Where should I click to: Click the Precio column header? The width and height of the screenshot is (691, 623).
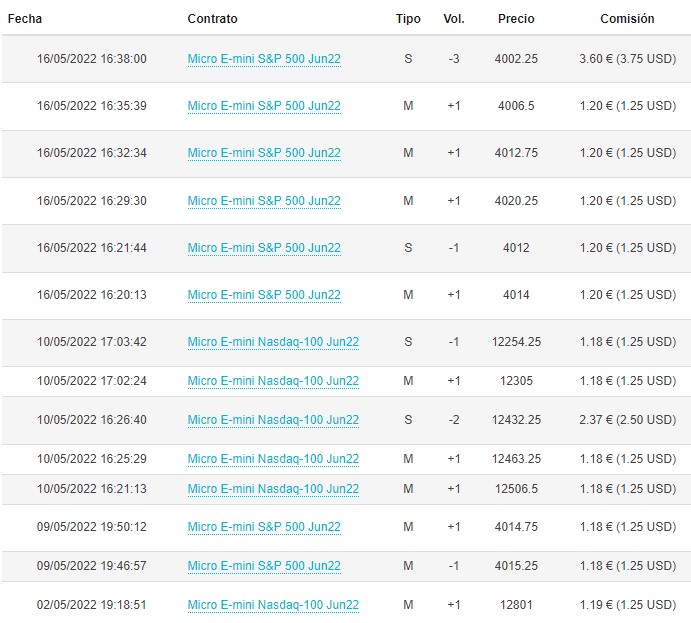pos(516,19)
